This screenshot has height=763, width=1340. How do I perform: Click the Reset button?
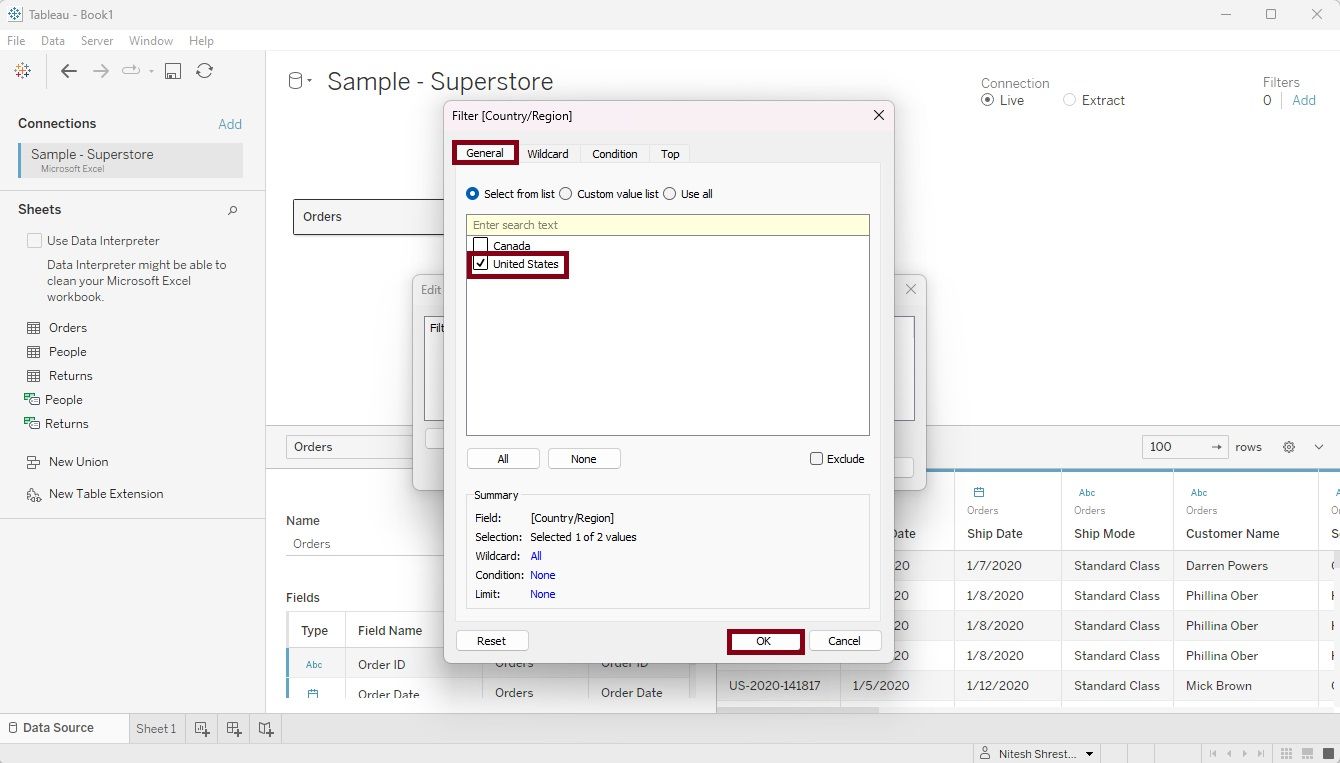[x=491, y=641]
